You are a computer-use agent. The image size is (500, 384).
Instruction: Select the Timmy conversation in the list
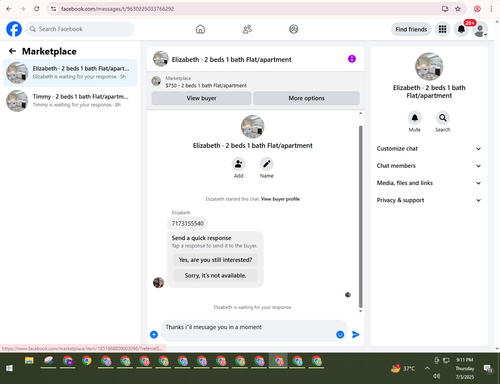tap(70, 101)
